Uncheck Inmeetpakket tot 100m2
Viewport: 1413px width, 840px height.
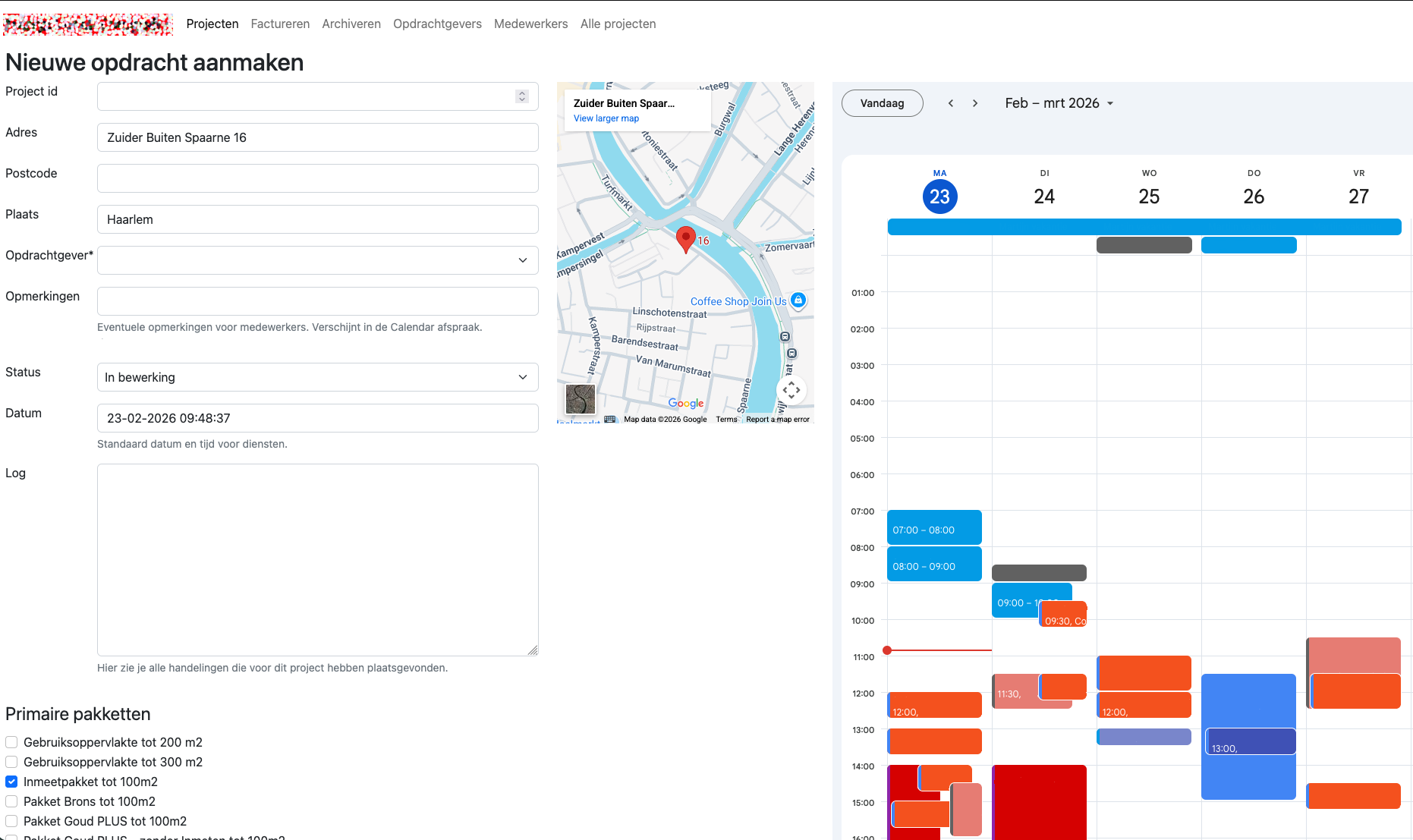click(11, 782)
